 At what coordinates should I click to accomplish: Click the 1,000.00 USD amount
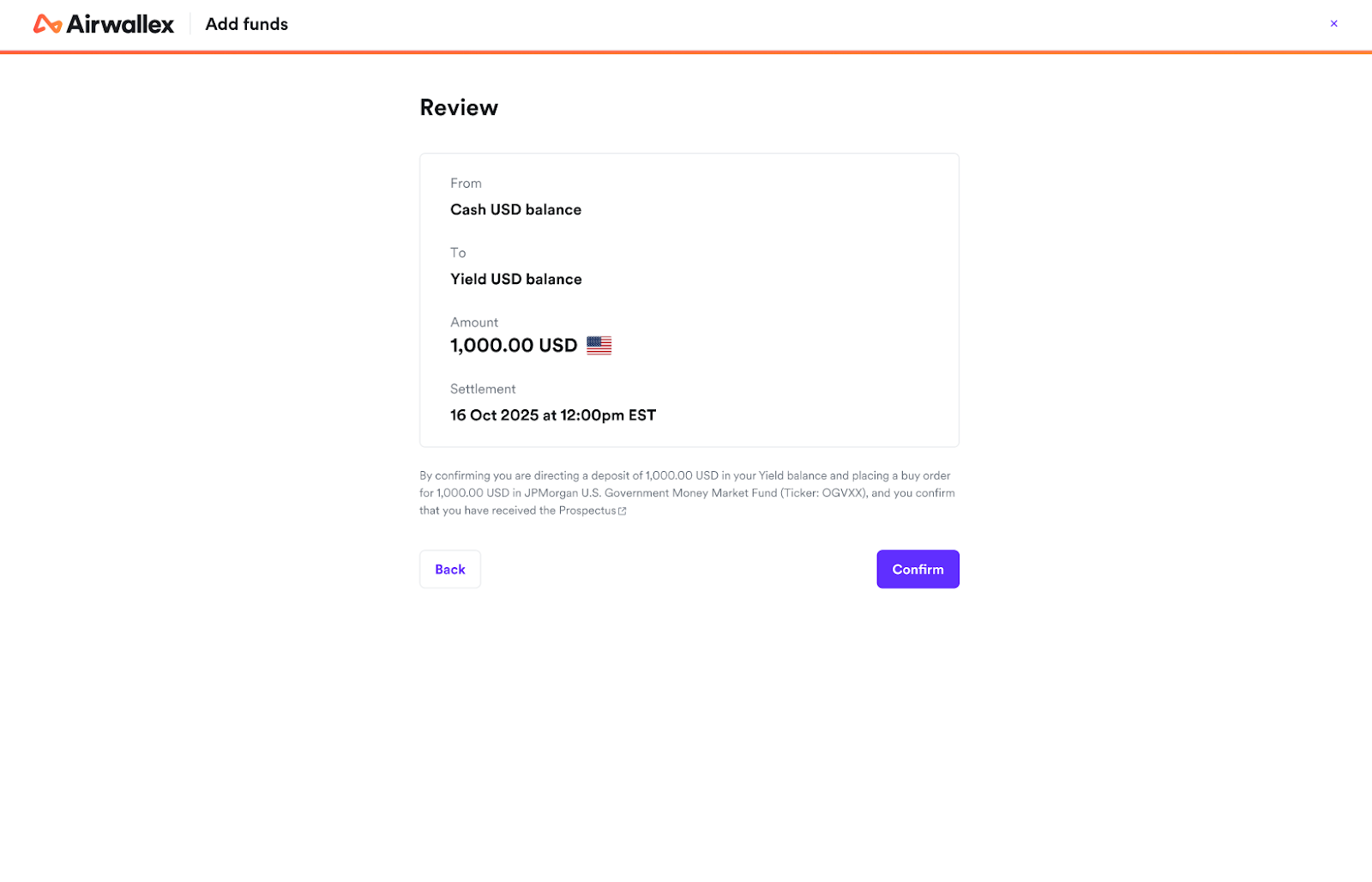[513, 346]
